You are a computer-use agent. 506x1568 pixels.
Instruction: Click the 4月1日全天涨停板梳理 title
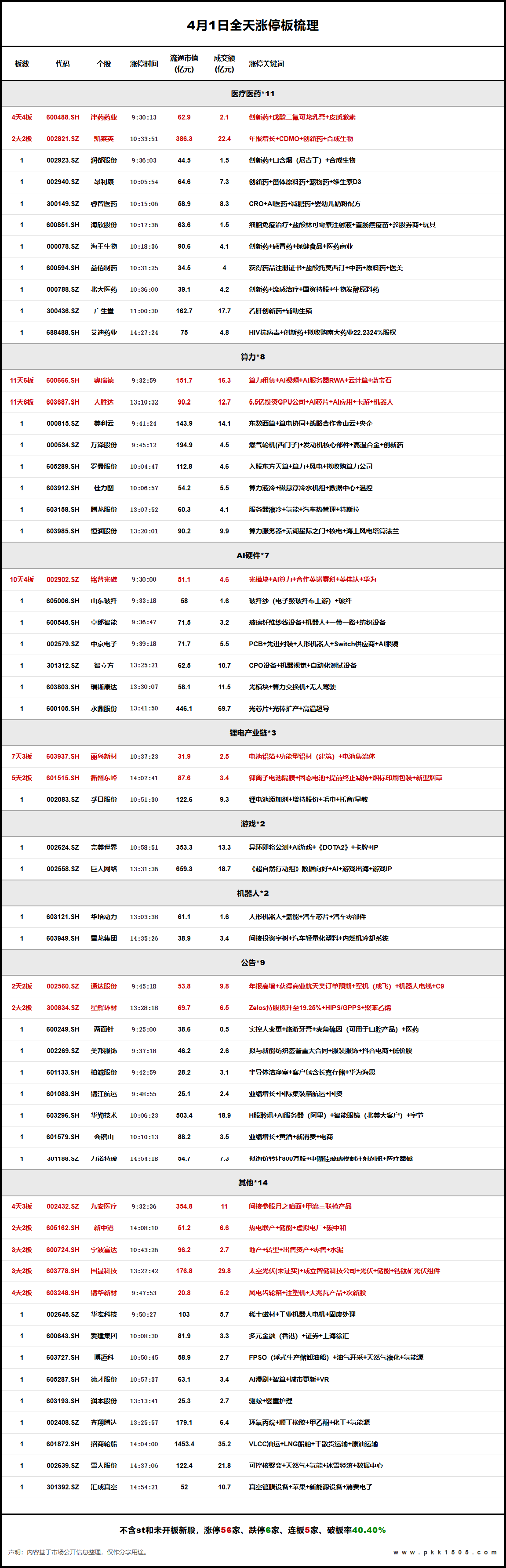(x=253, y=25)
